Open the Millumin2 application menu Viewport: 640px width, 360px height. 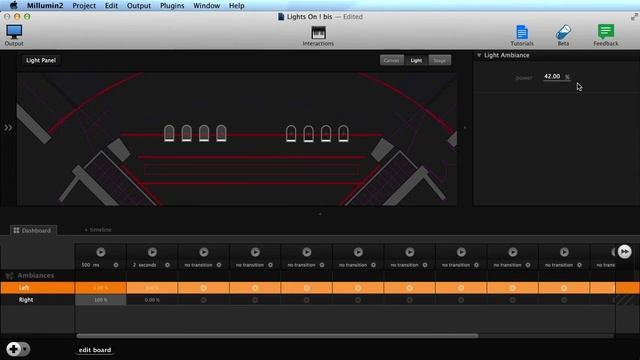coord(45,5)
